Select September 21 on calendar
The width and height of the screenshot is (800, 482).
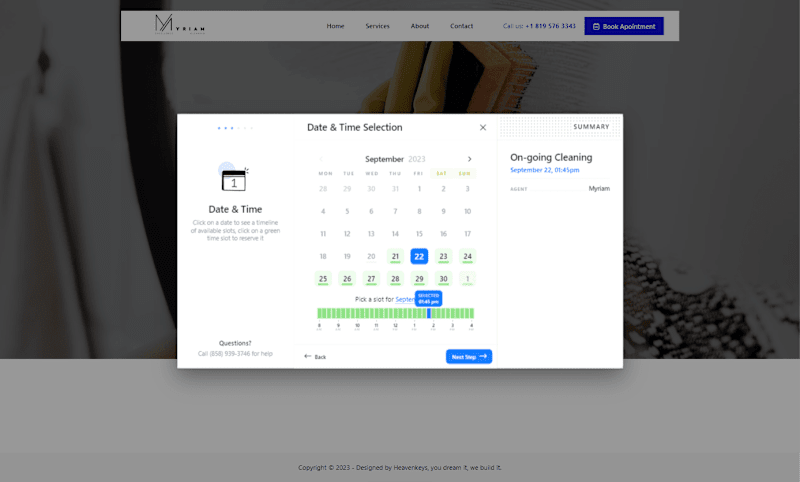click(395, 256)
